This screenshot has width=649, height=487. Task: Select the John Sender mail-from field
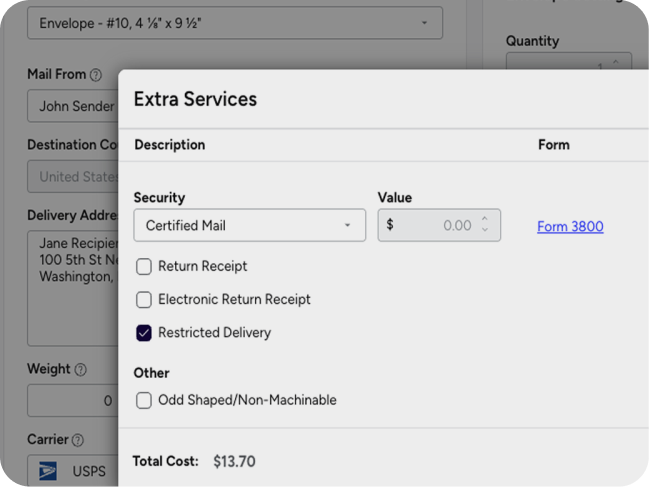coord(73,106)
